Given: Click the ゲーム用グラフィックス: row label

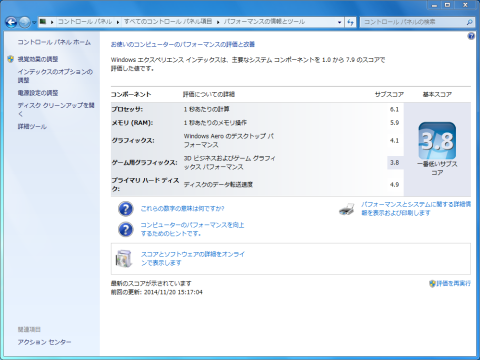Looking at the screenshot, I should [144, 163].
